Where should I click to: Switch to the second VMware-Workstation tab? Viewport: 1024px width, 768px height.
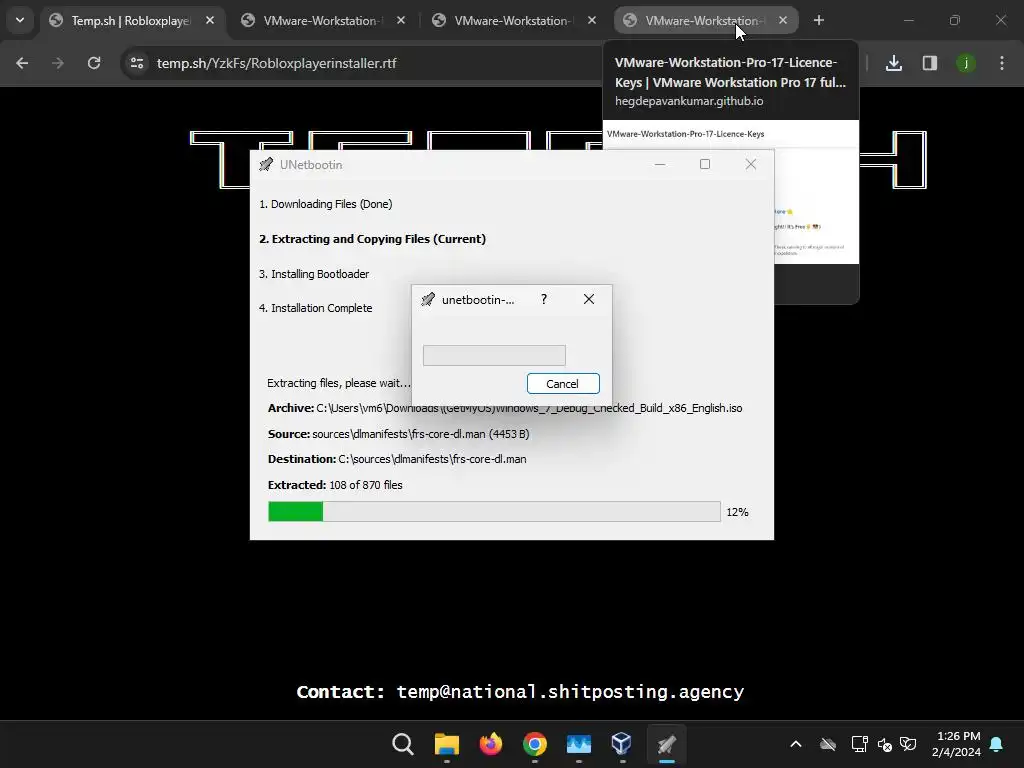pyautogui.click(x=320, y=21)
